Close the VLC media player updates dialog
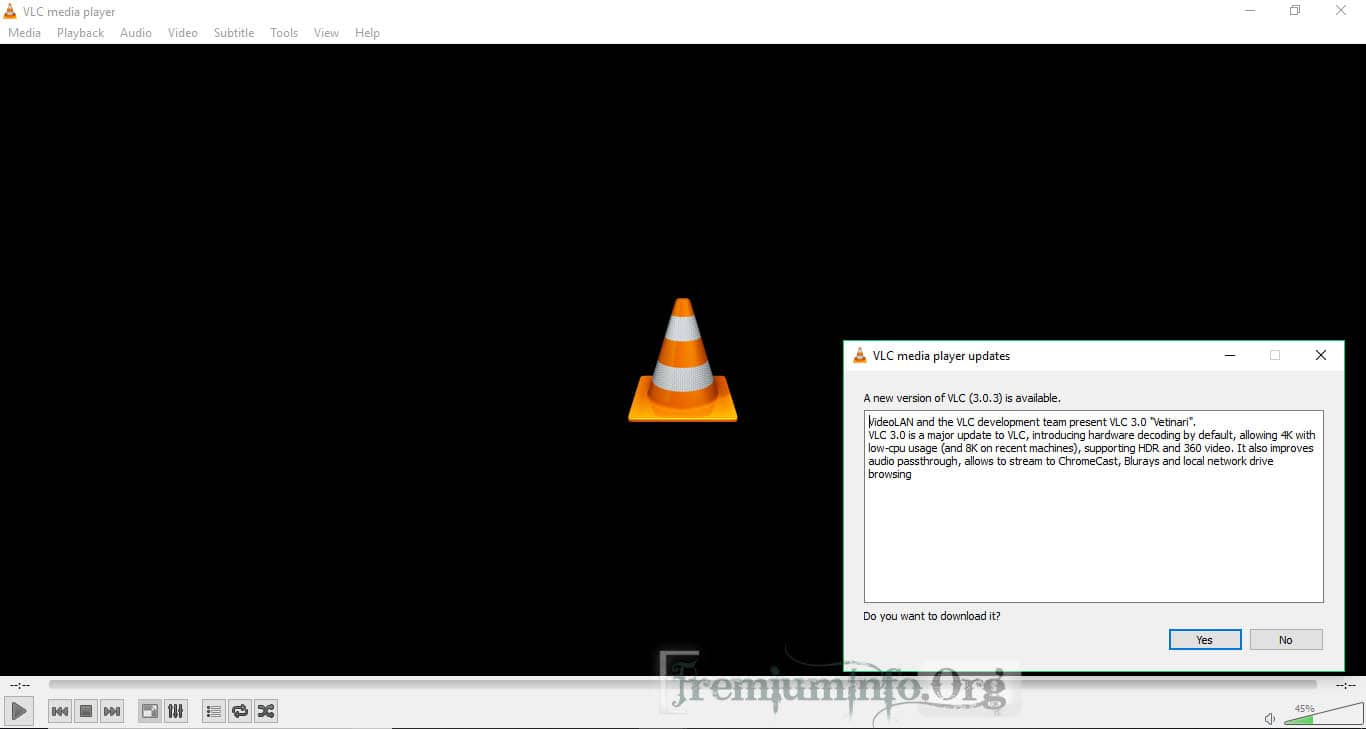Image resolution: width=1366 pixels, height=729 pixels. point(1321,355)
